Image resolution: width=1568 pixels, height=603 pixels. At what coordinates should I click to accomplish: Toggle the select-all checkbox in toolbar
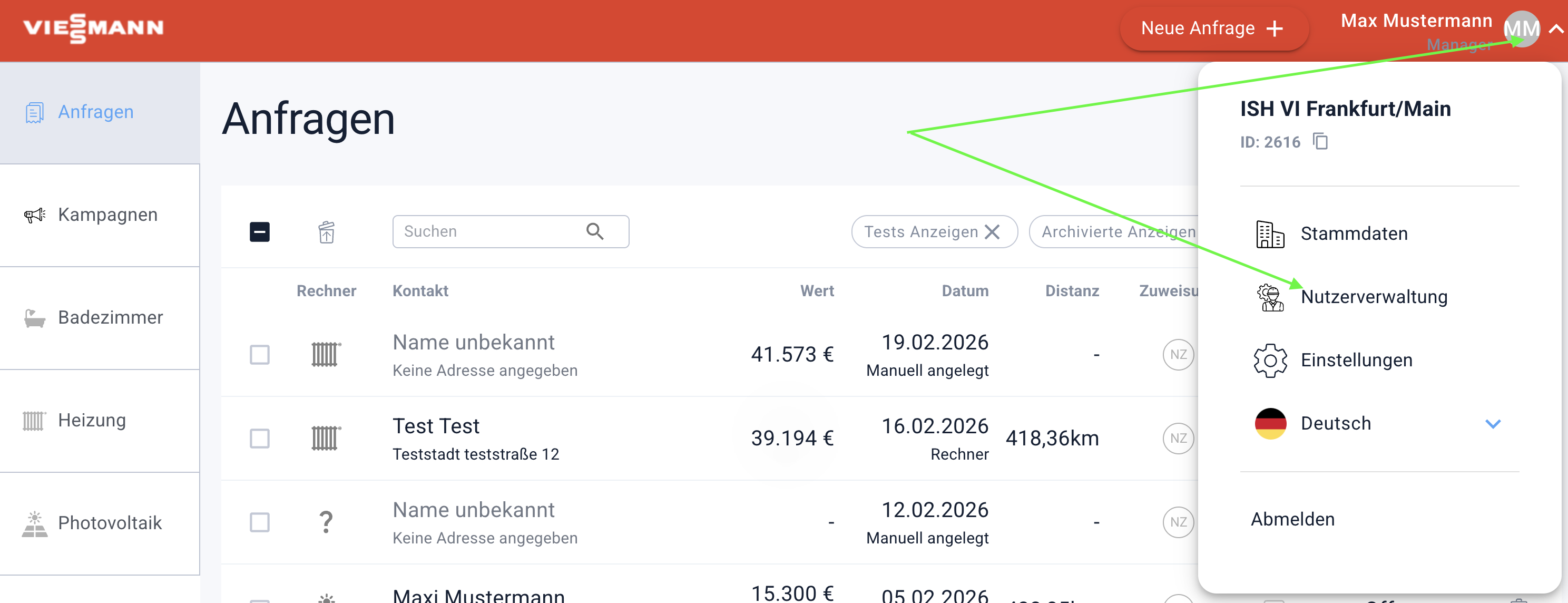(260, 232)
